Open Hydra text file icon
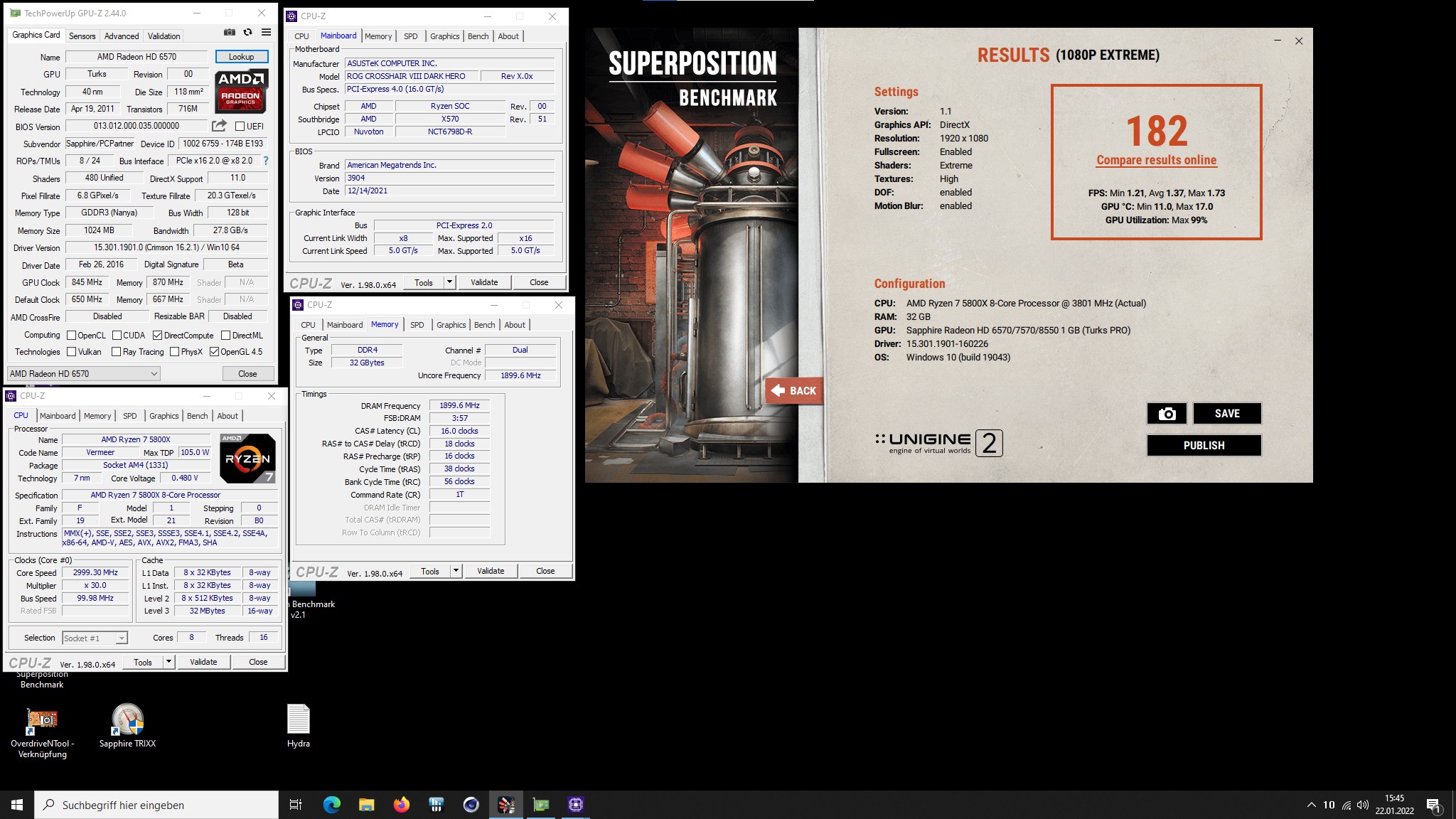The width and height of the screenshot is (1456, 819). (x=299, y=726)
